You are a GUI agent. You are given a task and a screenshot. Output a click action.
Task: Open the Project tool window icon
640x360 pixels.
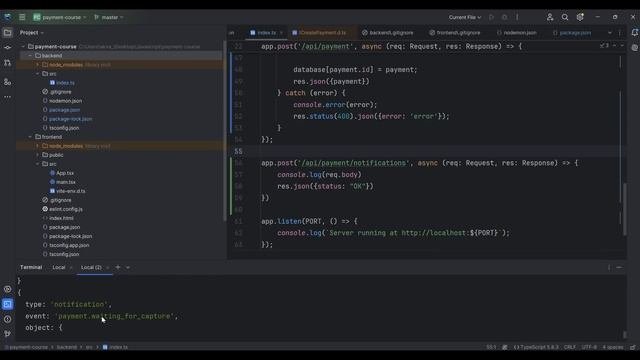coord(7,33)
